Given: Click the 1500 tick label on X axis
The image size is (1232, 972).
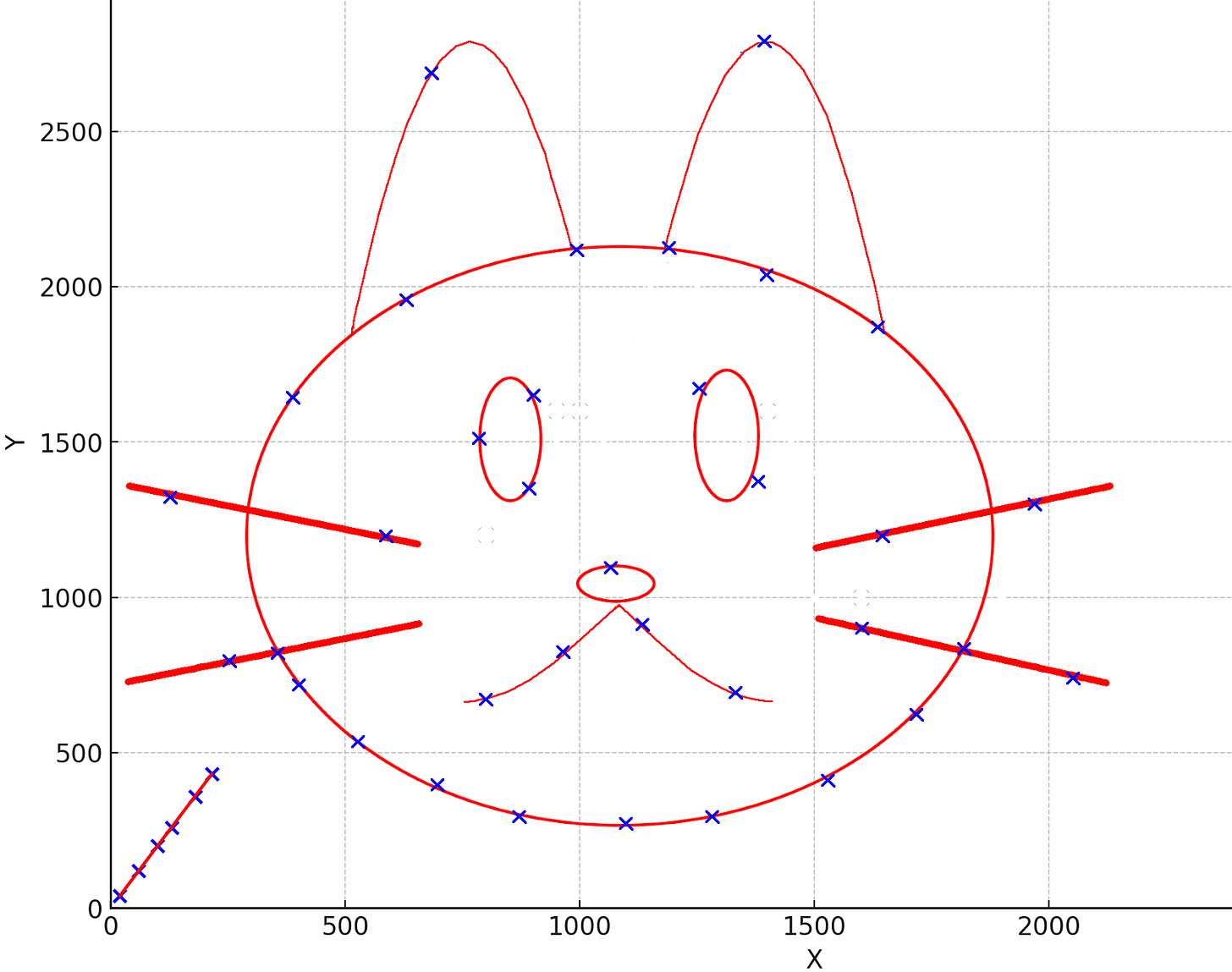Looking at the screenshot, I should click(x=814, y=927).
